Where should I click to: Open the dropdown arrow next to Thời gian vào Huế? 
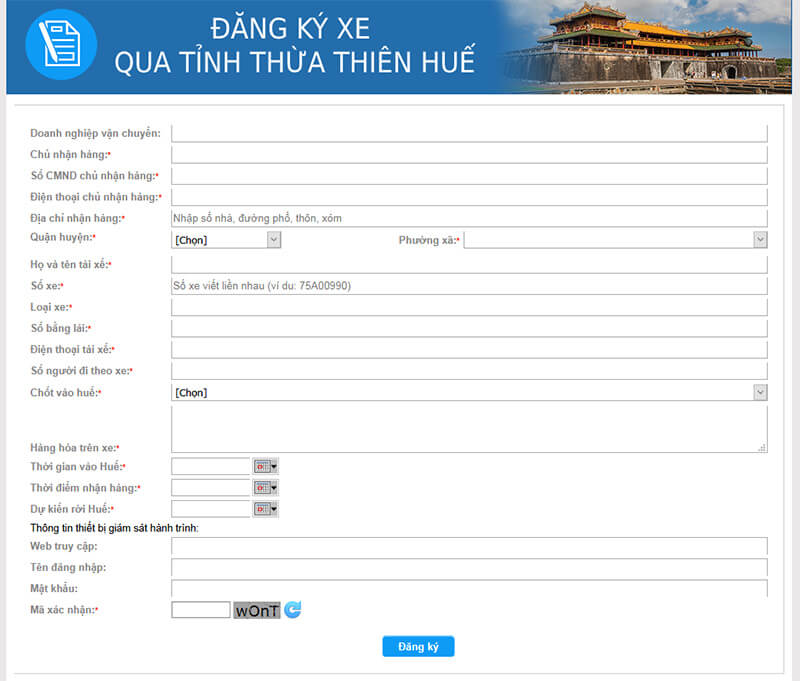coord(273,466)
